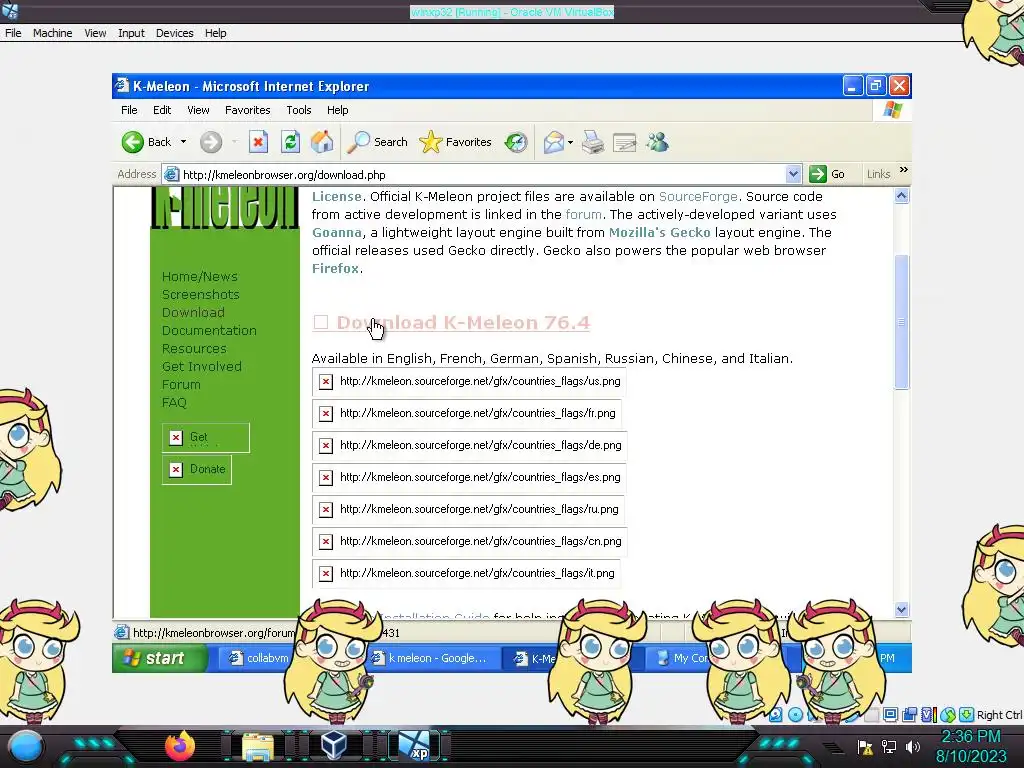
Task: Open the forum link in paragraph
Action: (x=583, y=214)
